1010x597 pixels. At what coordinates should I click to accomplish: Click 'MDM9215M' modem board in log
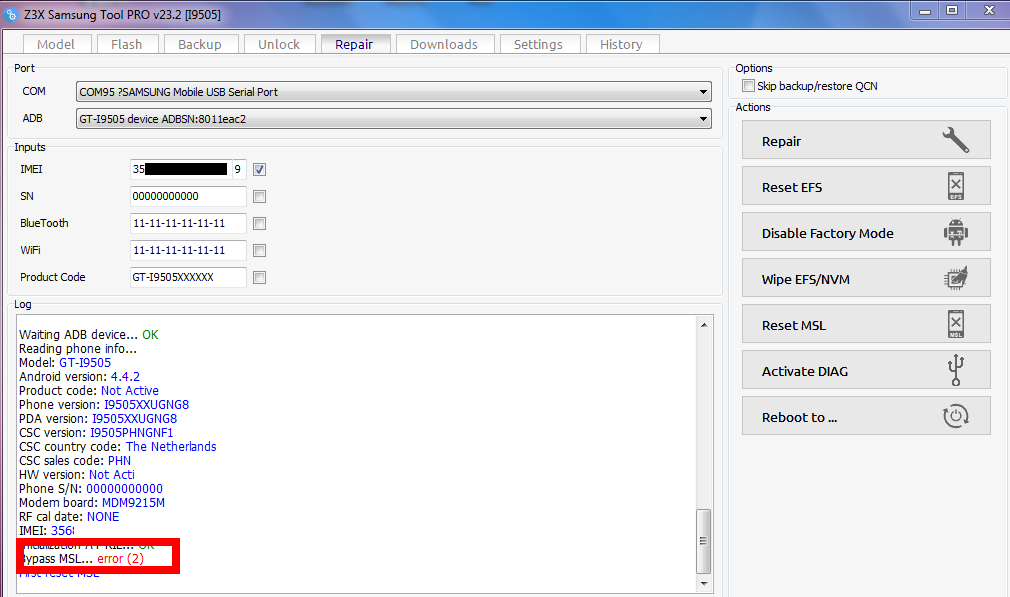[133, 502]
